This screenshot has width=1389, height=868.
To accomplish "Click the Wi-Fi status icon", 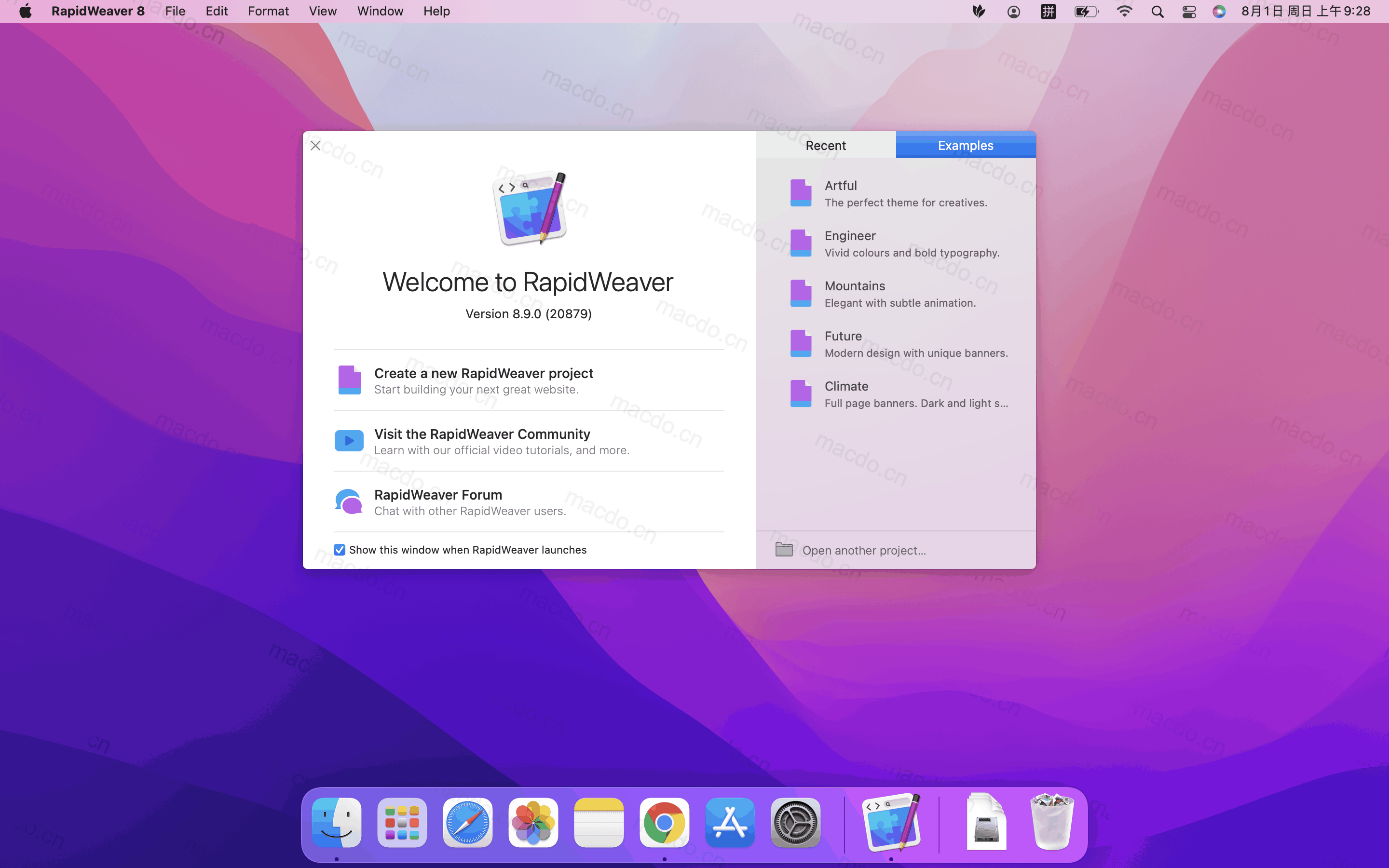I will 1124,12.
